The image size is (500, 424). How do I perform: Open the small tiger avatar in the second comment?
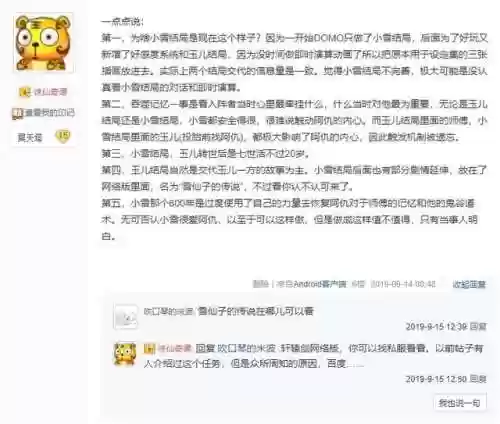(x=125, y=354)
